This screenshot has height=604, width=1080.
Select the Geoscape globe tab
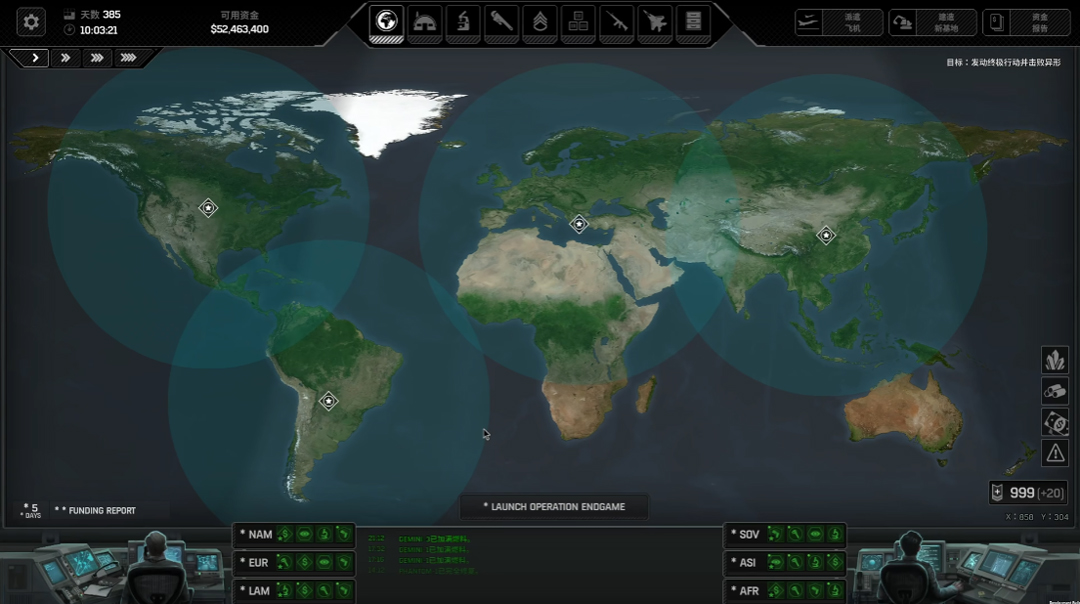click(x=386, y=21)
